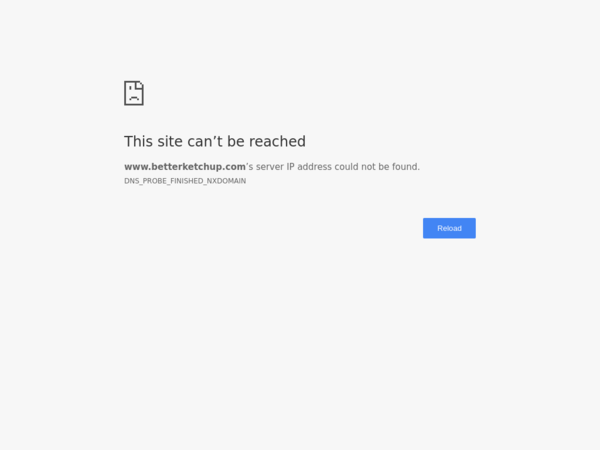
Task: Click 'NXDOMAIN' in the error code
Action: pos(226,181)
